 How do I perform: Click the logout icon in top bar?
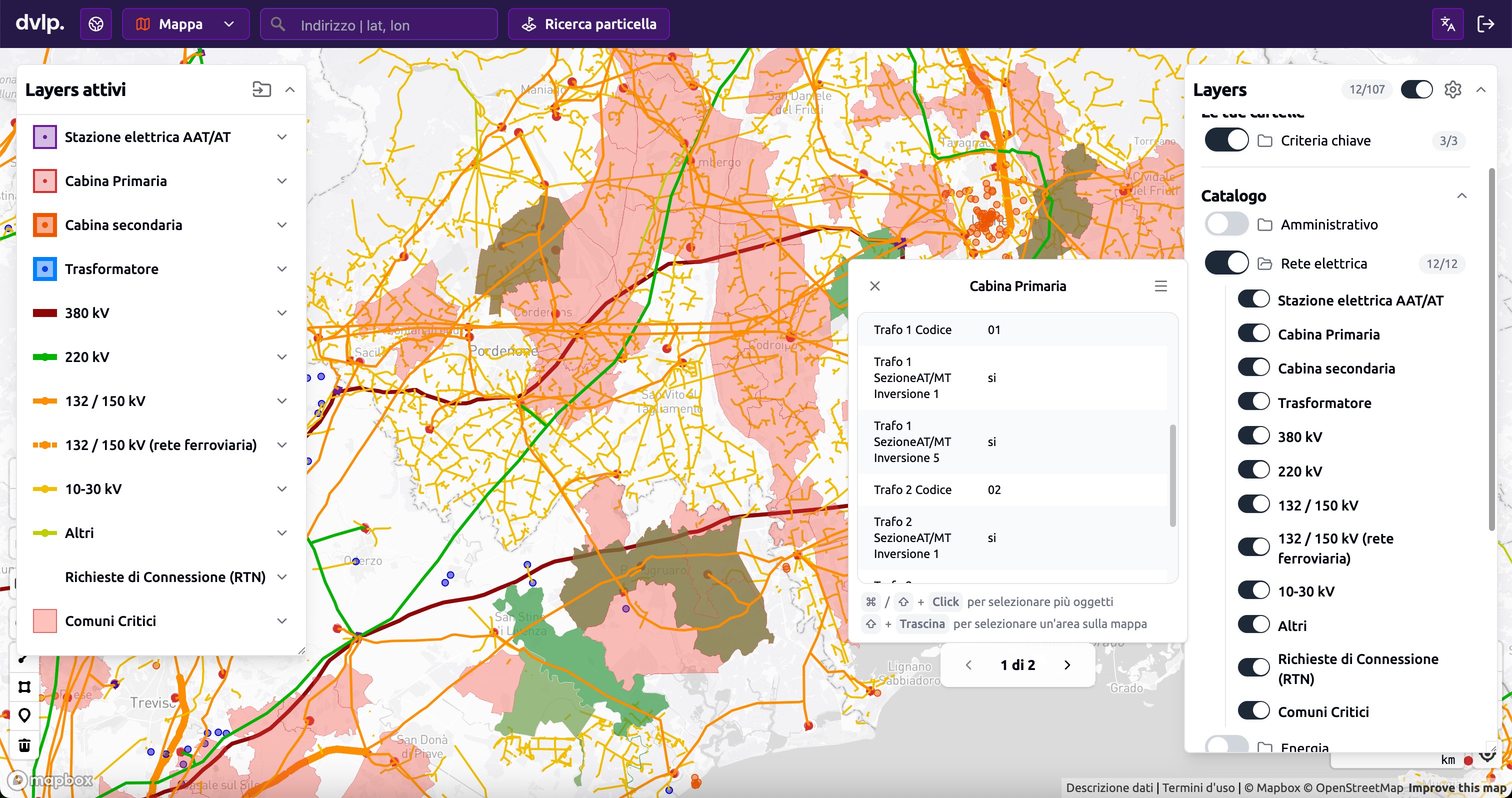pos(1485,24)
